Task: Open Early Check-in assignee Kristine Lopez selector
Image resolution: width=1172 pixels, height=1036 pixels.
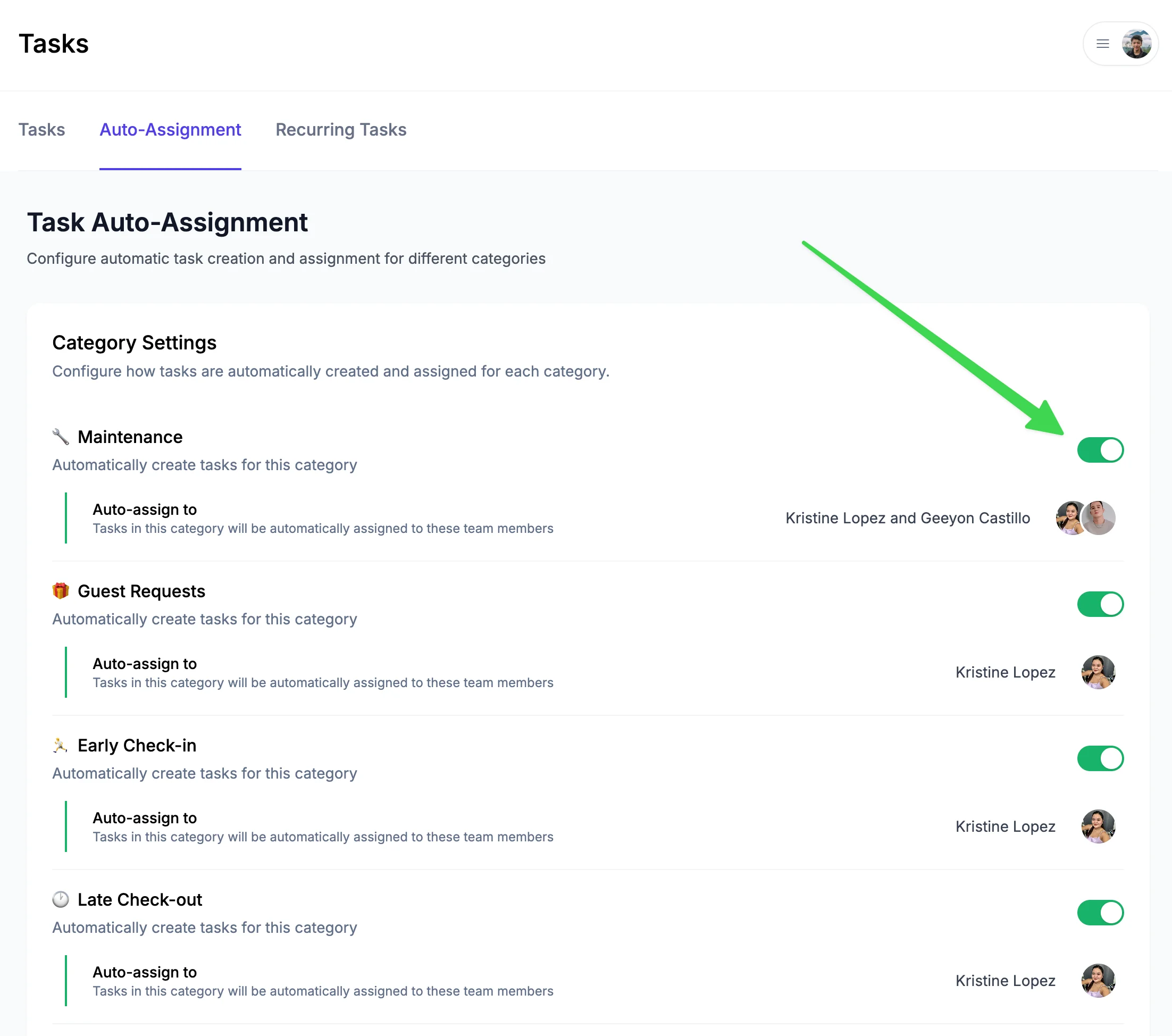Action: coord(1004,826)
